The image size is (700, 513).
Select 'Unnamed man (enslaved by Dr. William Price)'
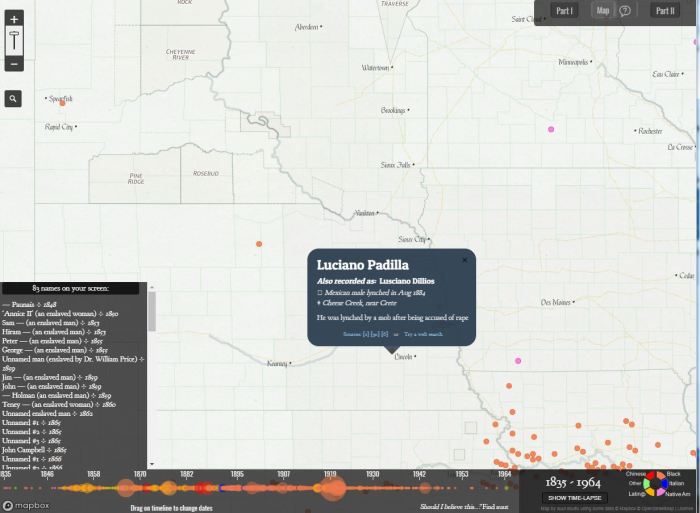pos(73,363)
